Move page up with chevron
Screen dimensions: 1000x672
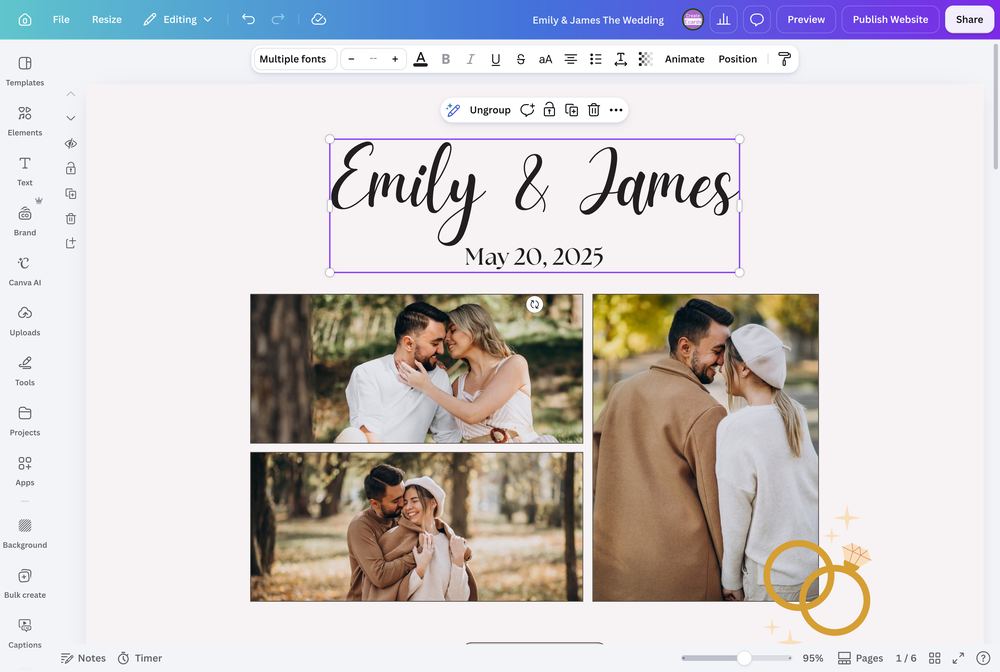click(71, 94)
